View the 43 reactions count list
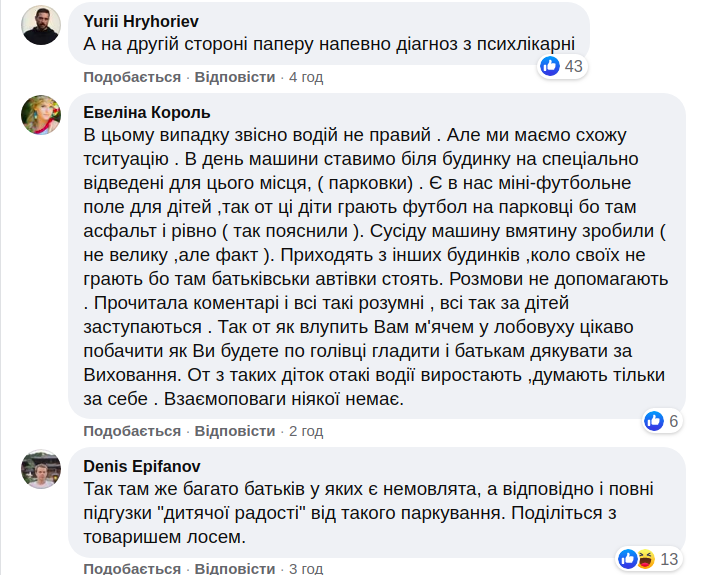Viewport: 726px width, 575px height. 574,66
